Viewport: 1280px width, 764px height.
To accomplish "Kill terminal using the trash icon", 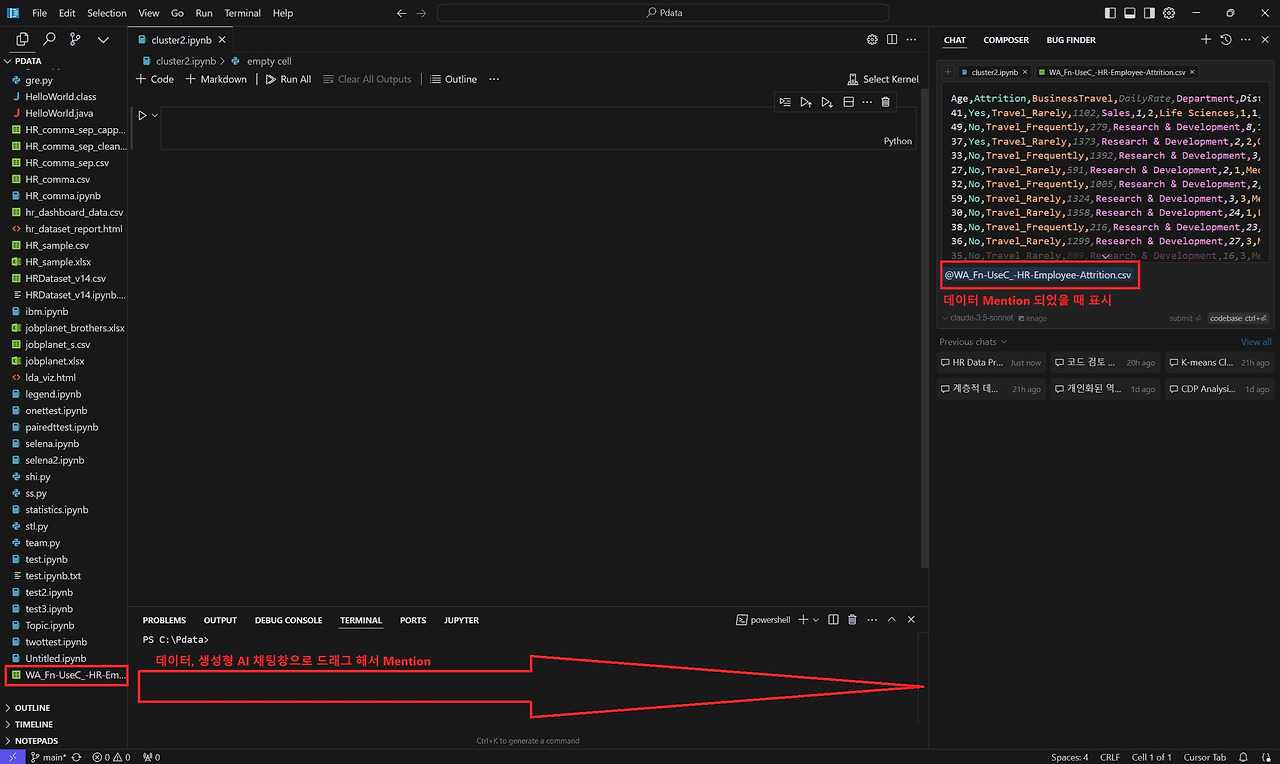I will [852, 620].
